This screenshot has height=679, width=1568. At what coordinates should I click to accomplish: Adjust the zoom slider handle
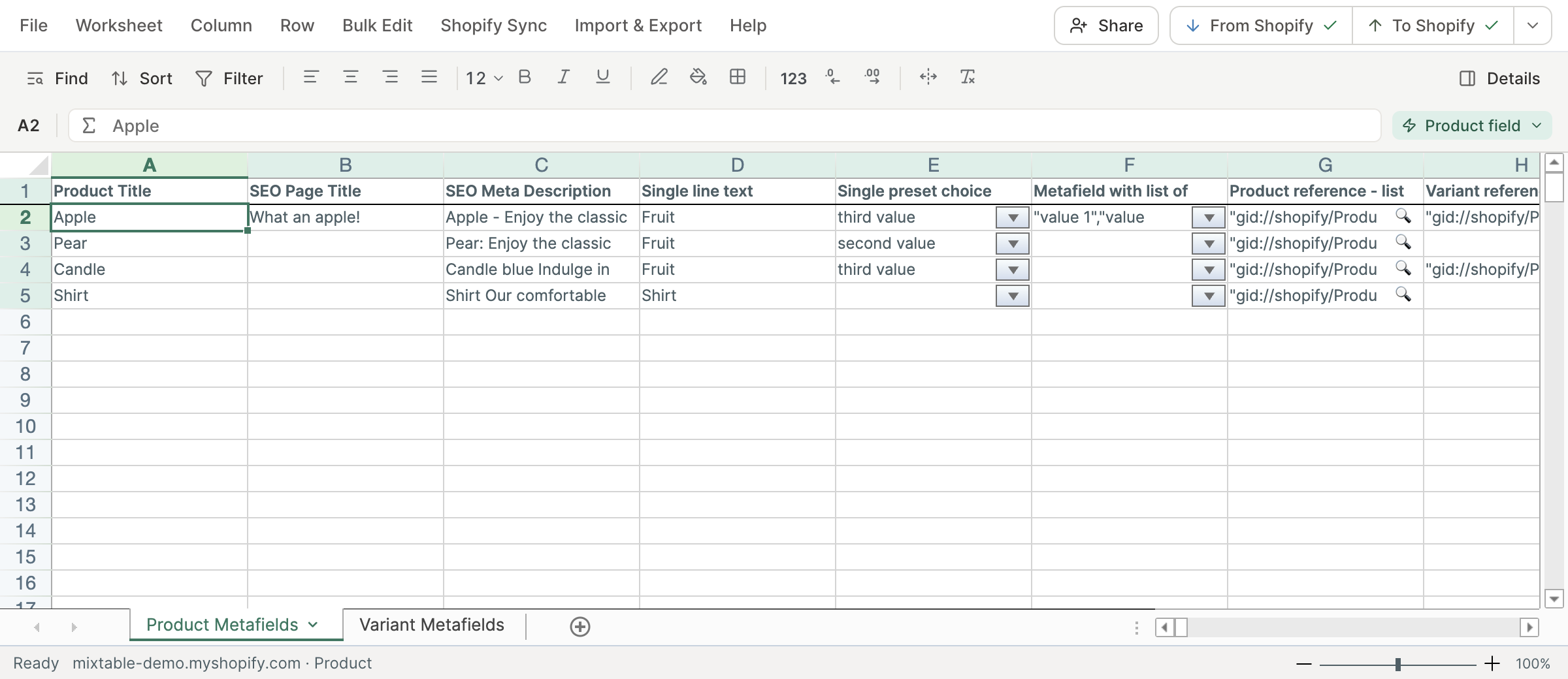point(1397,665)
